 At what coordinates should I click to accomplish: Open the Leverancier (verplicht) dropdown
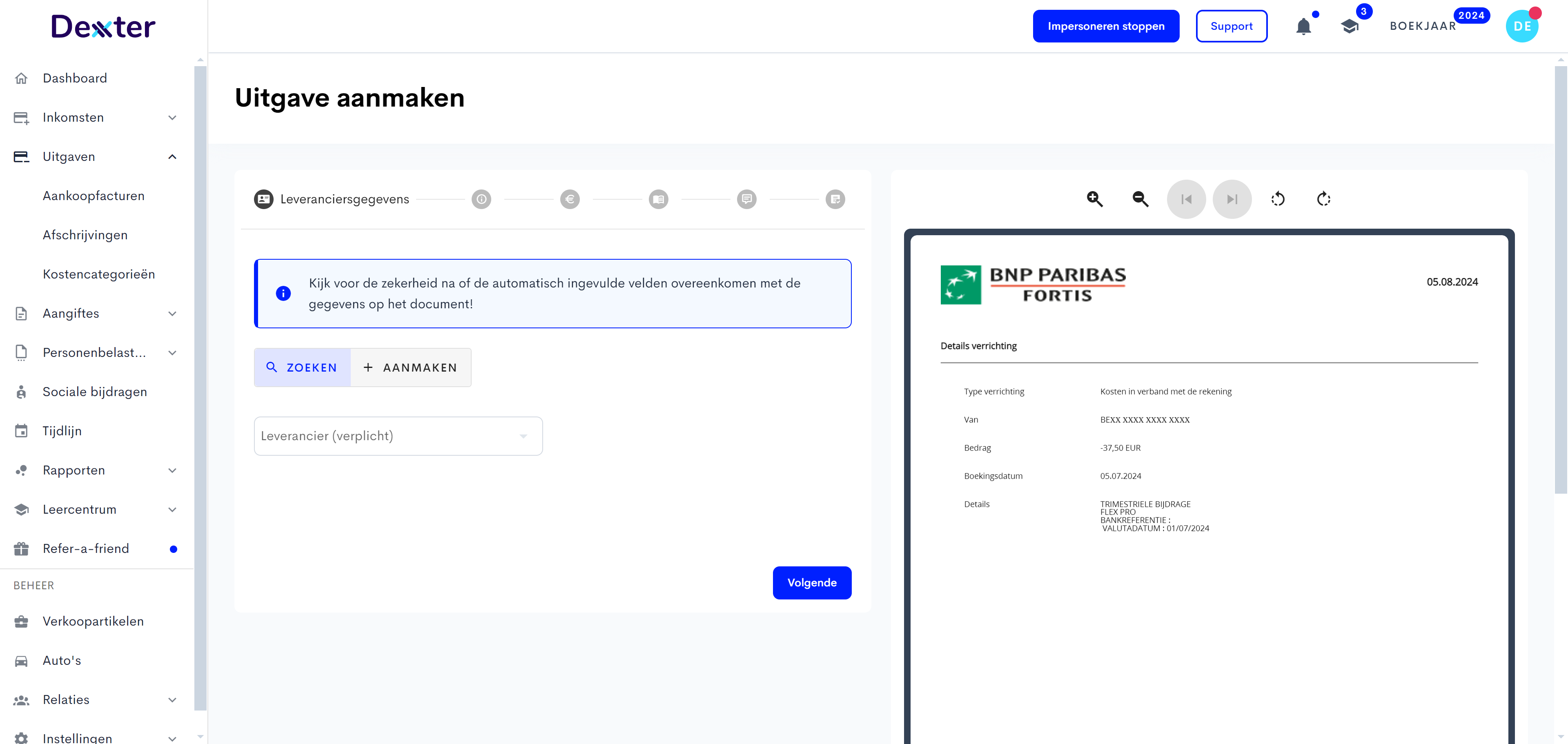tap(398, 436)
